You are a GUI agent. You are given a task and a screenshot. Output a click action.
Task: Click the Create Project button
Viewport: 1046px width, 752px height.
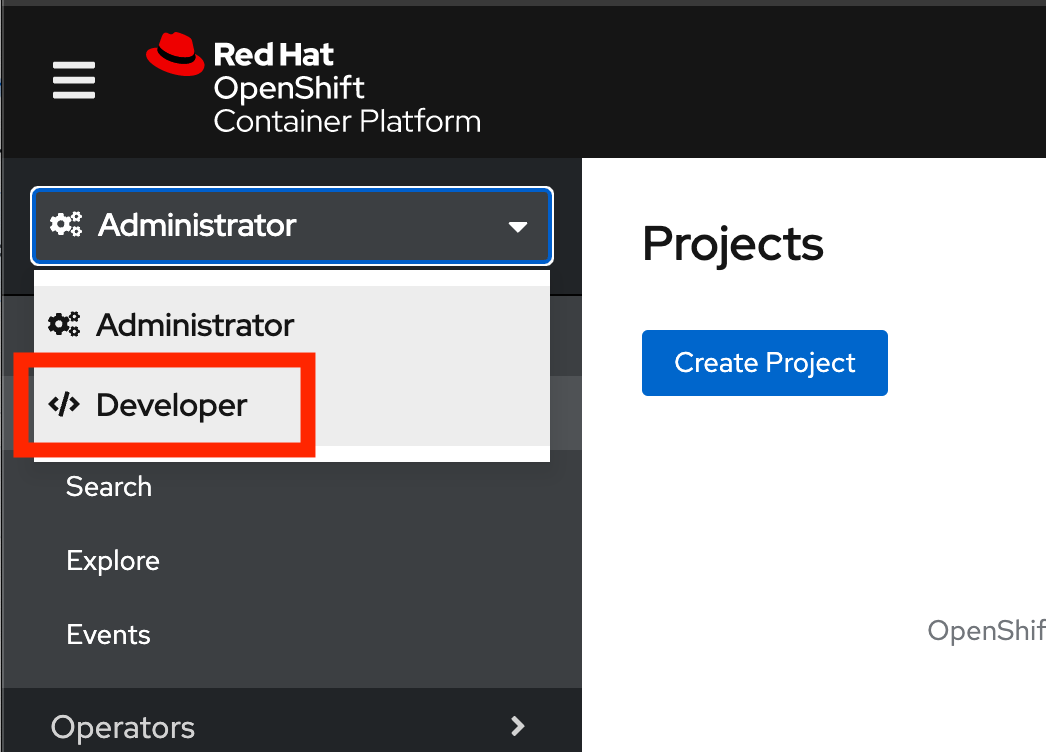[764, 363]
